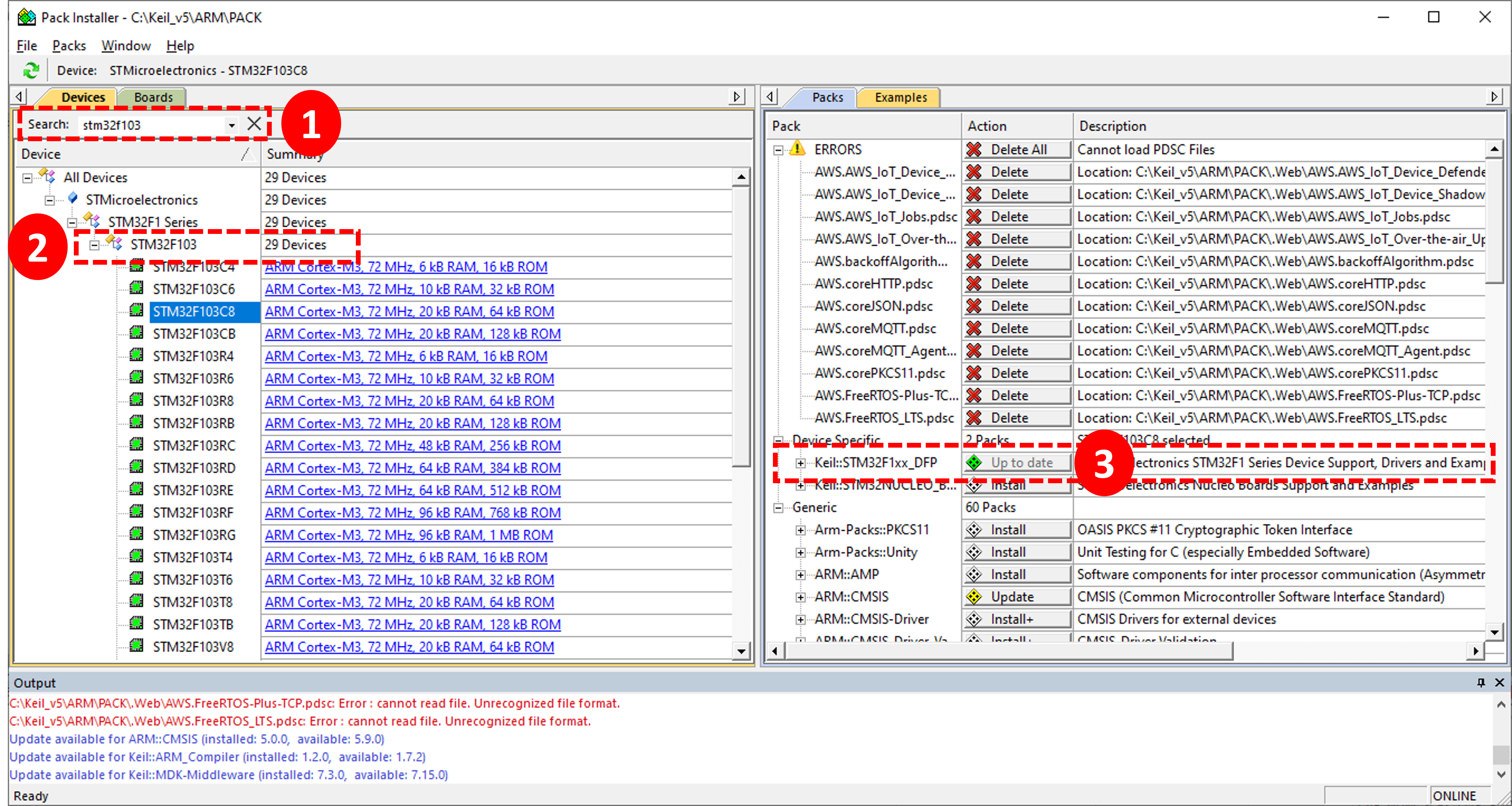Expand the ARM::AMP pack entry
The image size is (1512, 806).
click(x=801, y=575)
